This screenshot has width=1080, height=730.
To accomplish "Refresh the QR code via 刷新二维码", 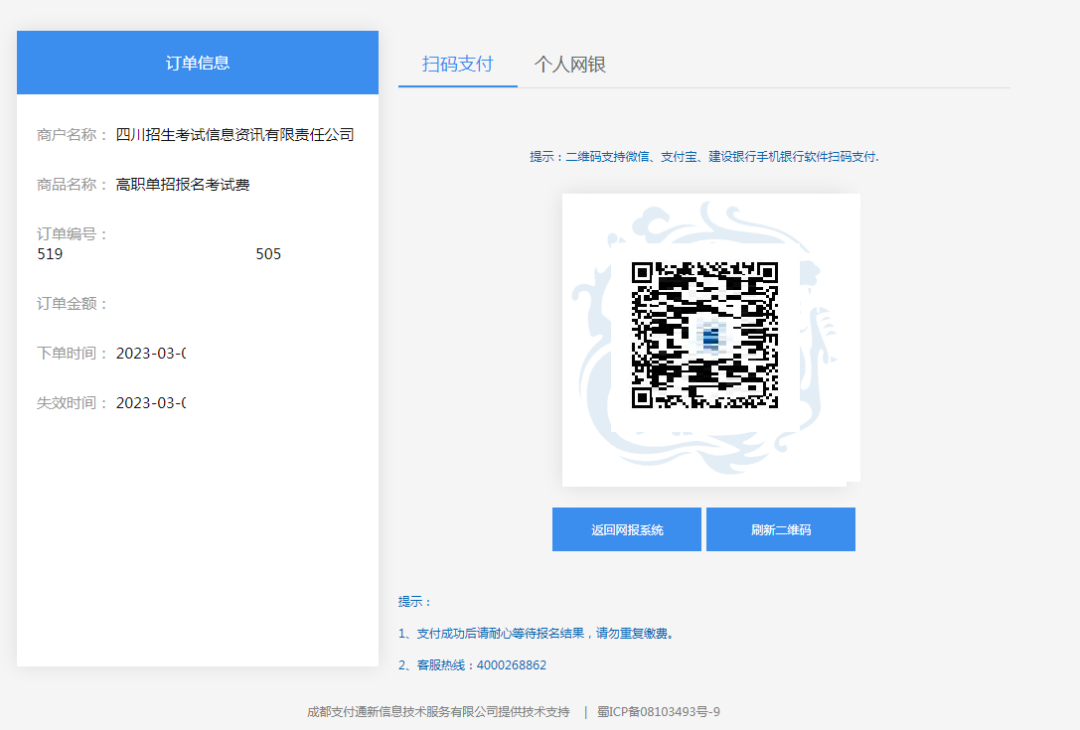I will [x=780, y=529].
